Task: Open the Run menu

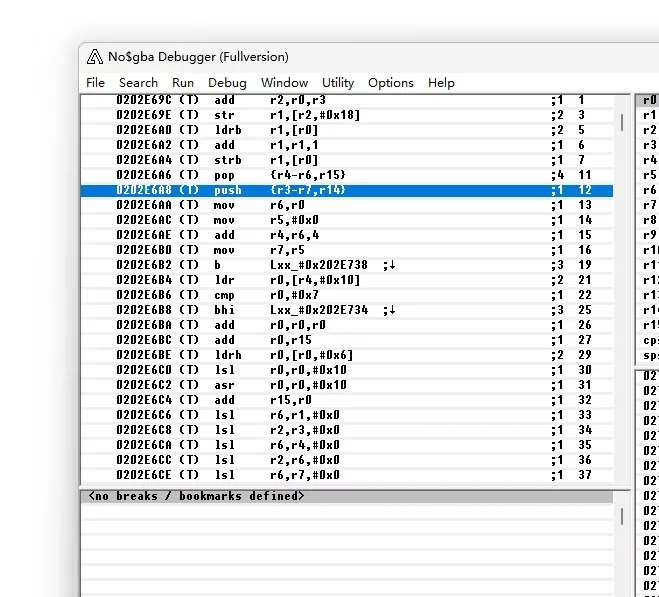Action: (183, 83)
